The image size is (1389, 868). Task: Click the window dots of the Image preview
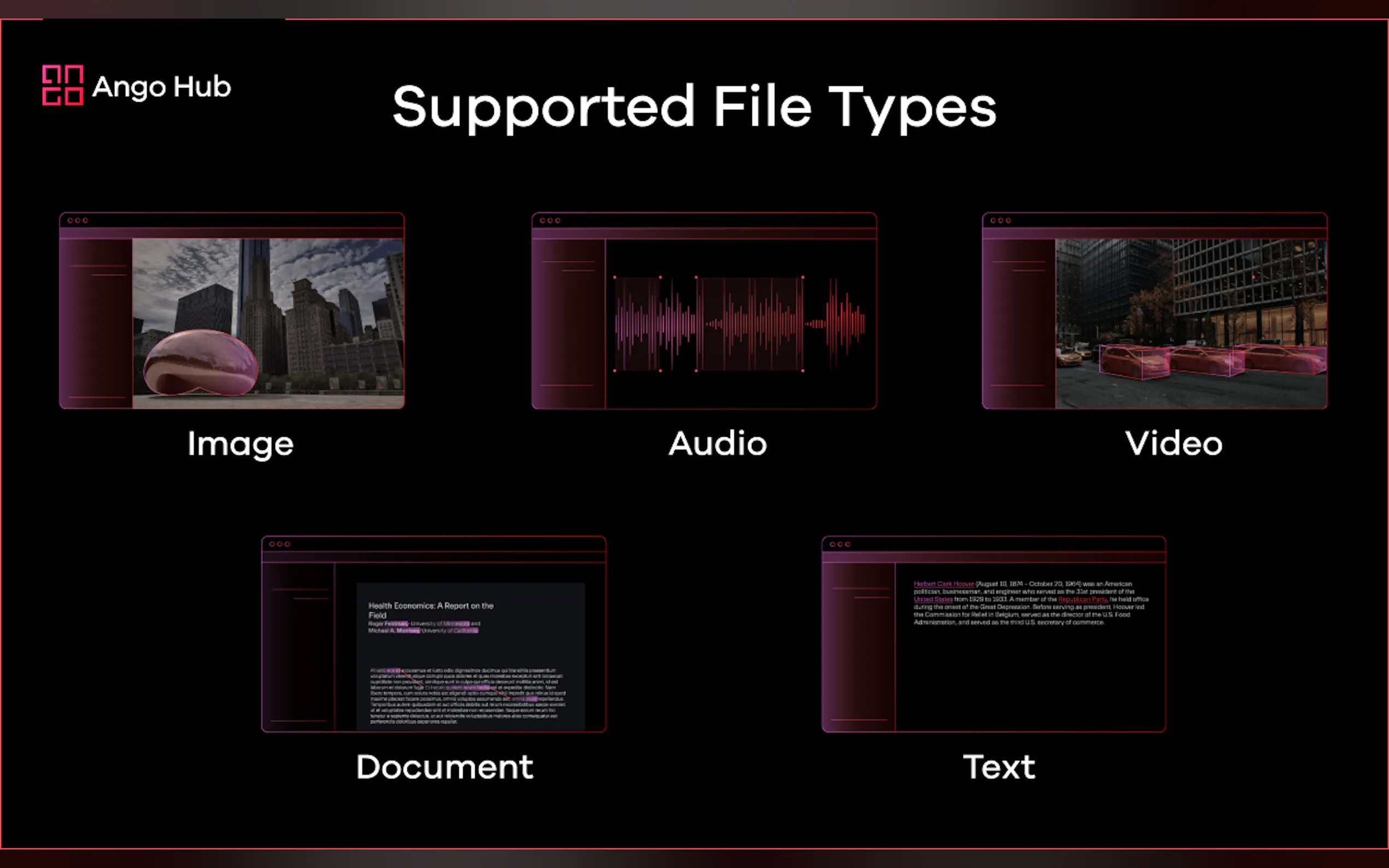coord(78,220)
